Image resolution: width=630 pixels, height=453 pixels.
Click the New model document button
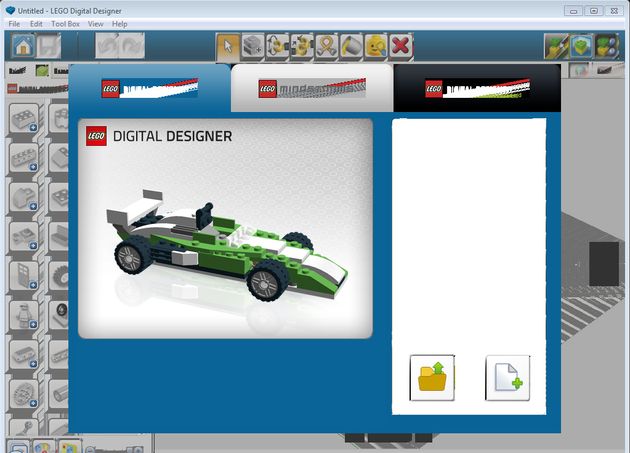click(x=508, y=378)
